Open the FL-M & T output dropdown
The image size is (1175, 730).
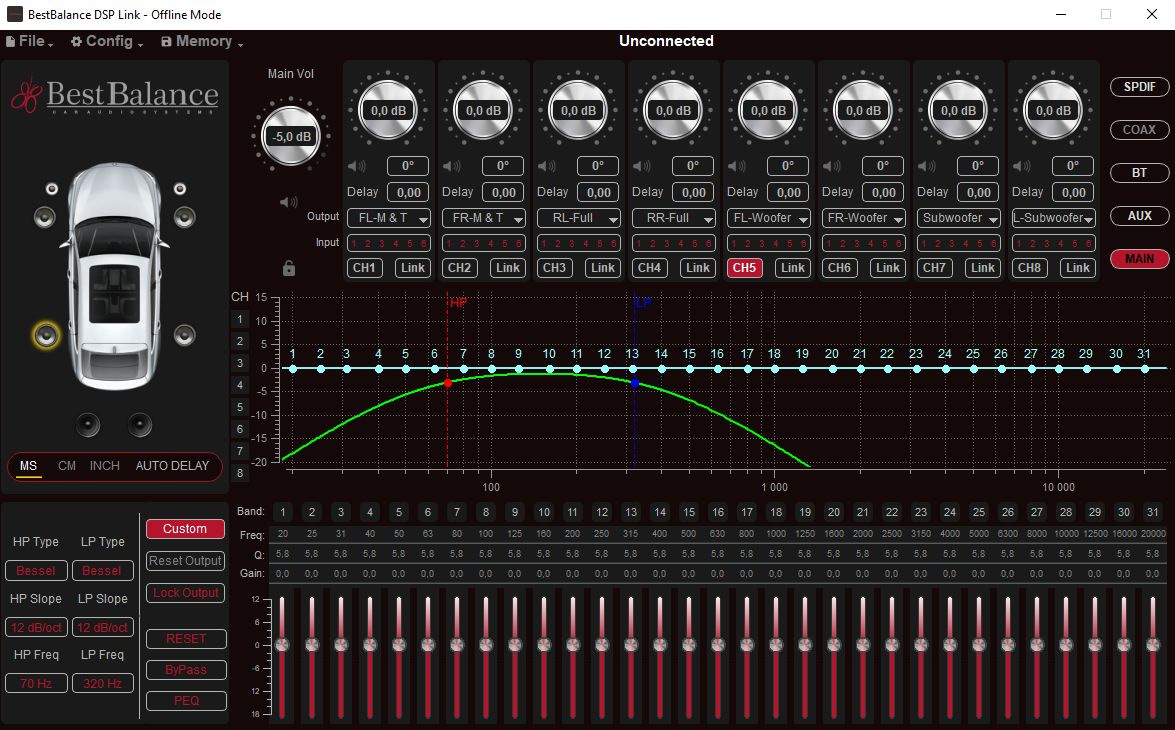pyautogui.click(x=389, y=218)
